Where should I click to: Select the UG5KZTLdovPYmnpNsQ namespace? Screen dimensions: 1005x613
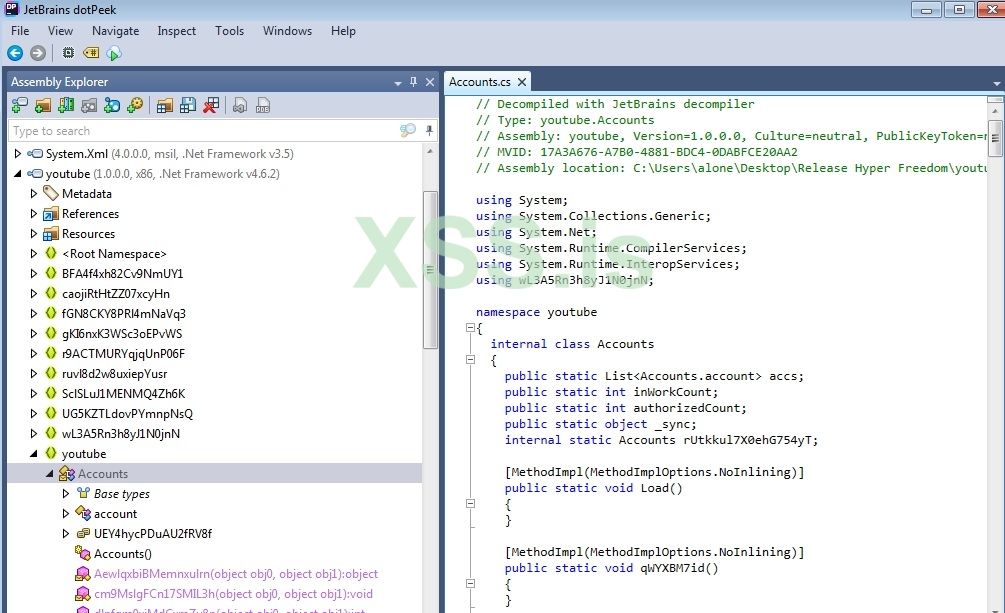coord(127,414)
